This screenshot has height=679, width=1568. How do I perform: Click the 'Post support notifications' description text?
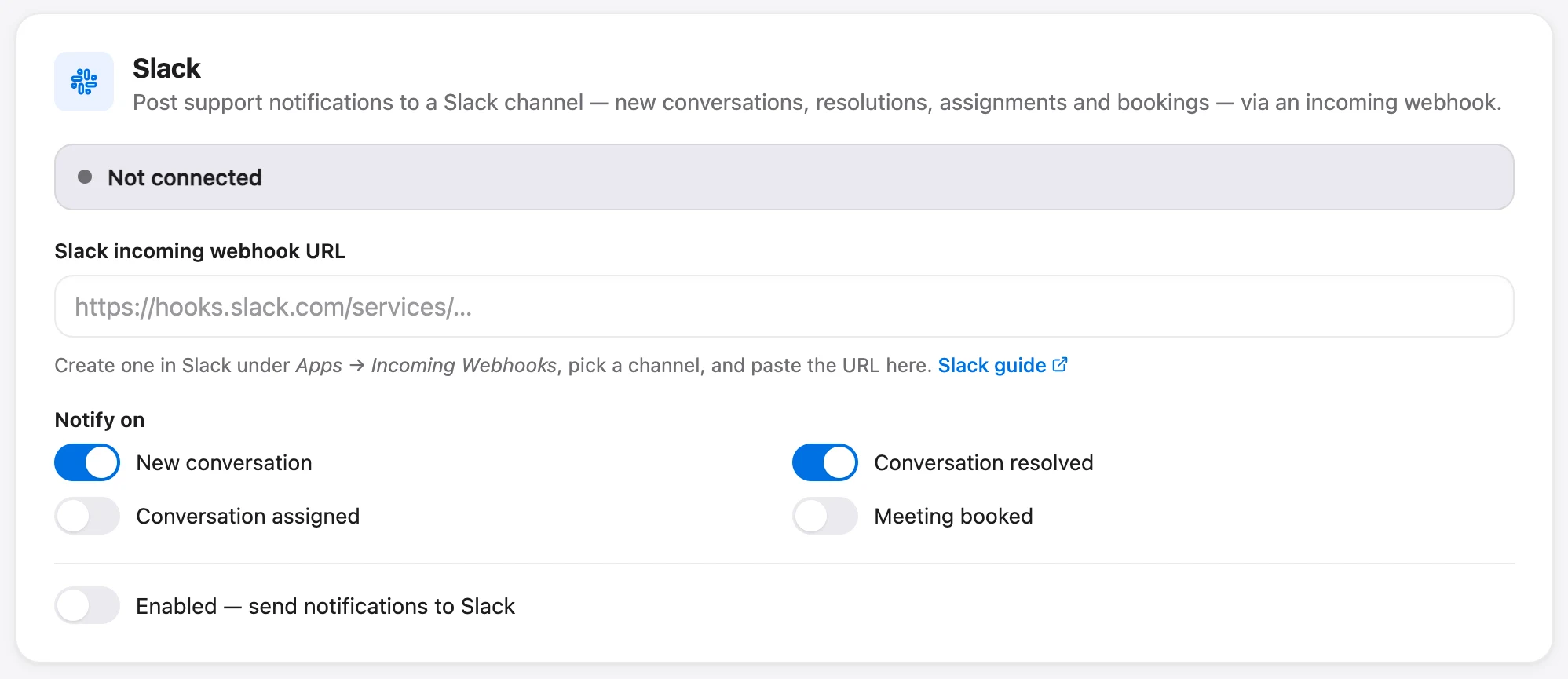tap(817, 103)
